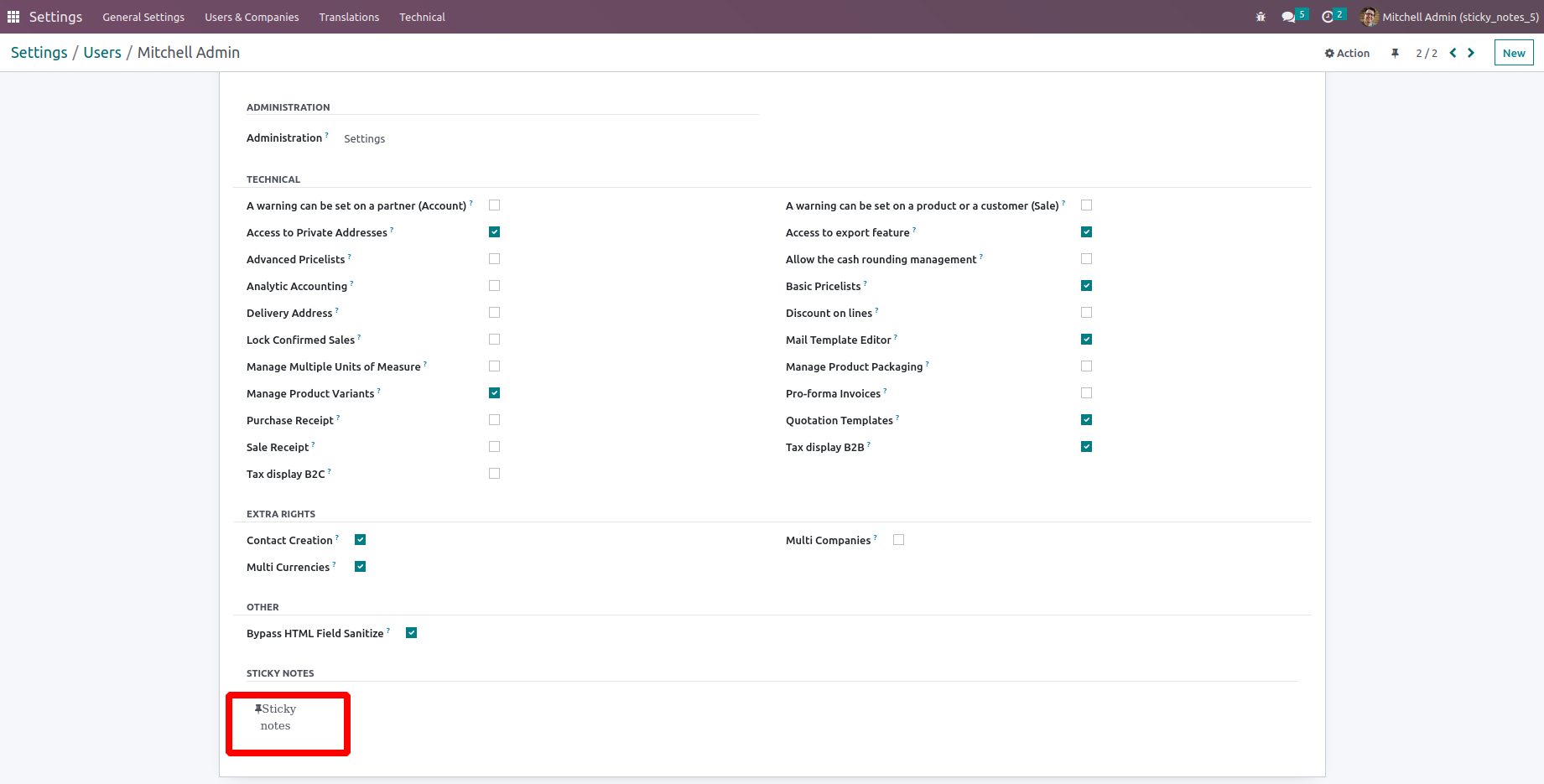1544x784 pixels.
Task: Open the activities clock icon
Action: 1328,17
